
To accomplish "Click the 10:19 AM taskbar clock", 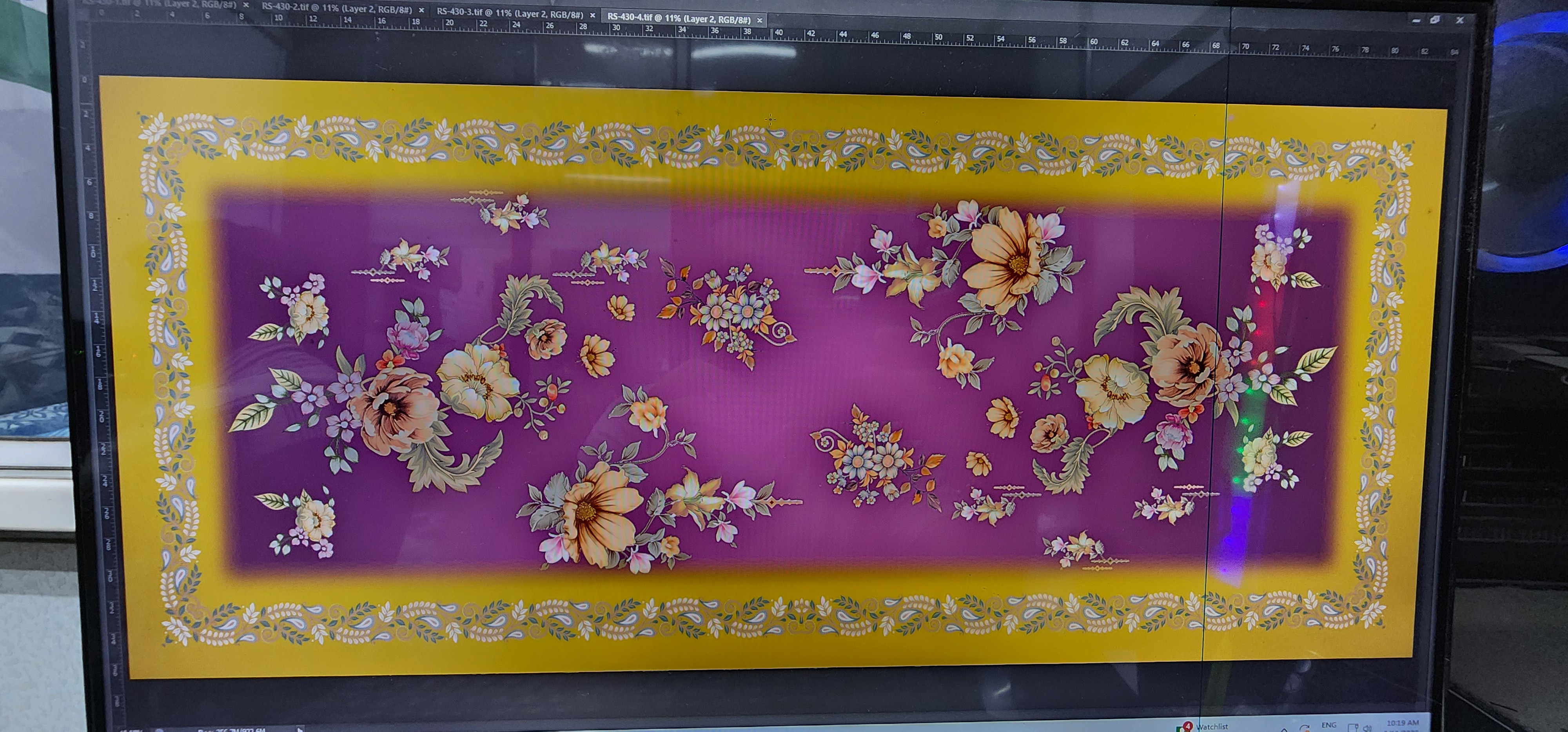I will [1403, 723].
